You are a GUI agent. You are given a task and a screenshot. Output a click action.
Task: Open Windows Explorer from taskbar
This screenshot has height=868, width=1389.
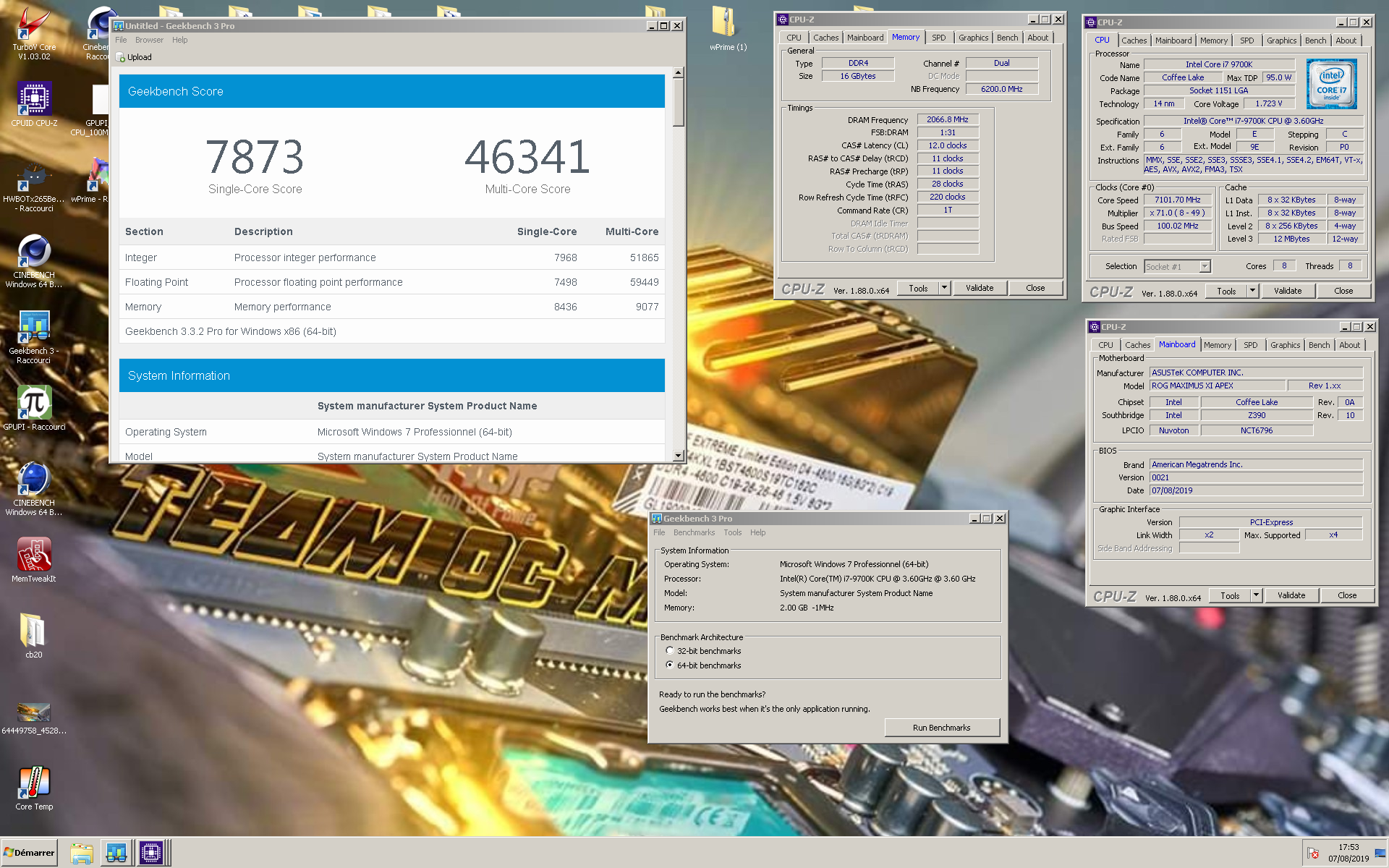(82, 853)
